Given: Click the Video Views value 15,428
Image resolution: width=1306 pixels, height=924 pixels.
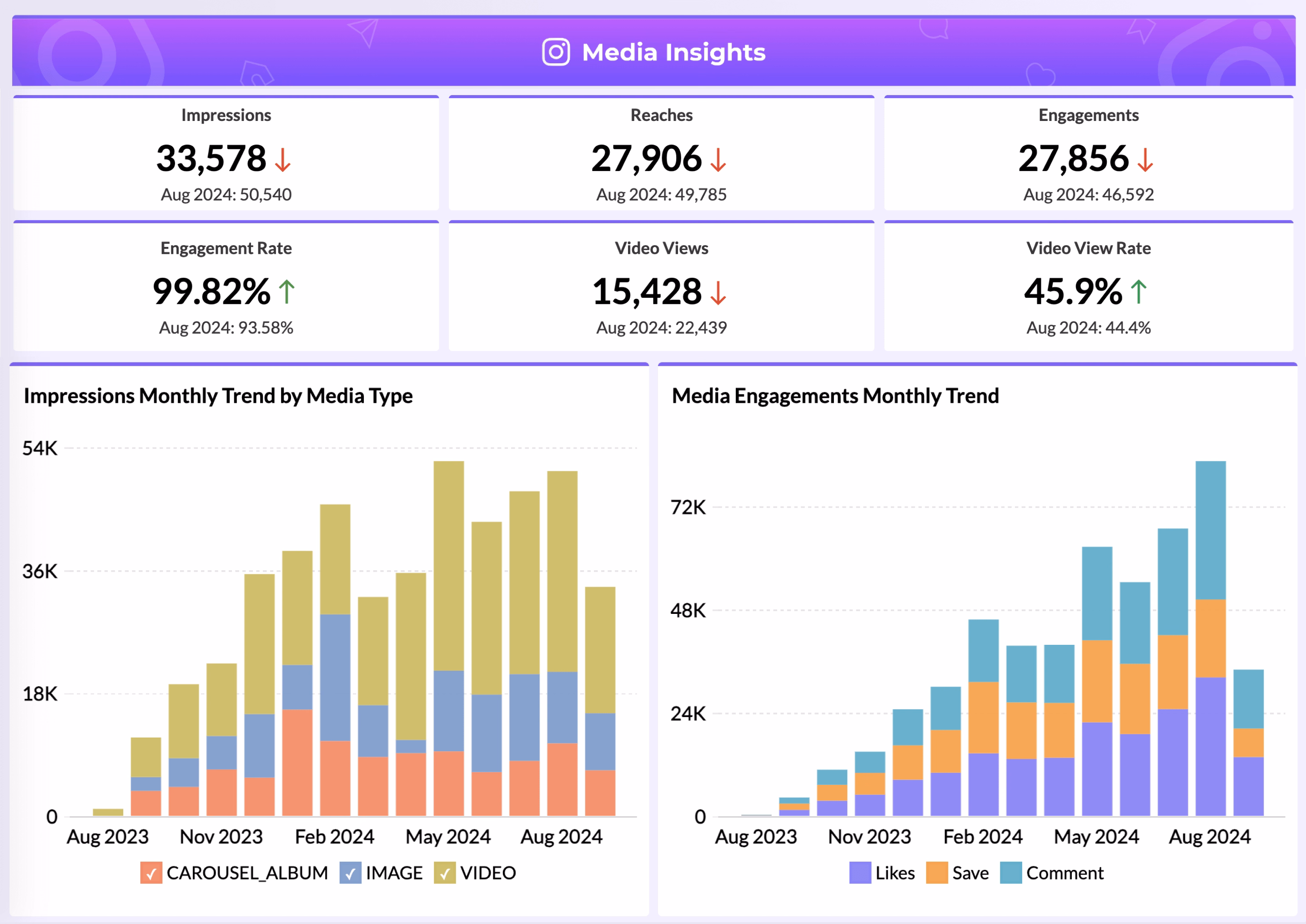Looking at the screenshot, I should tap(647, 291).
